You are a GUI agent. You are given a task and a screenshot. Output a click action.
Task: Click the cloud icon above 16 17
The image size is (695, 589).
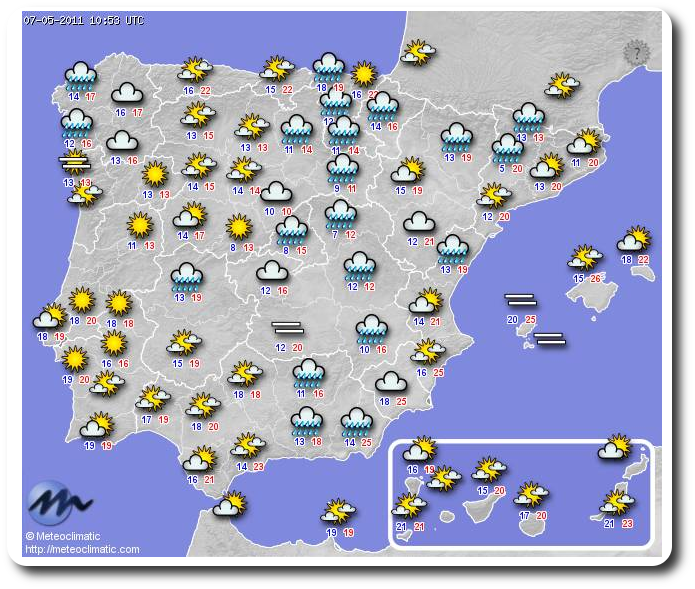tap(127, 93)
